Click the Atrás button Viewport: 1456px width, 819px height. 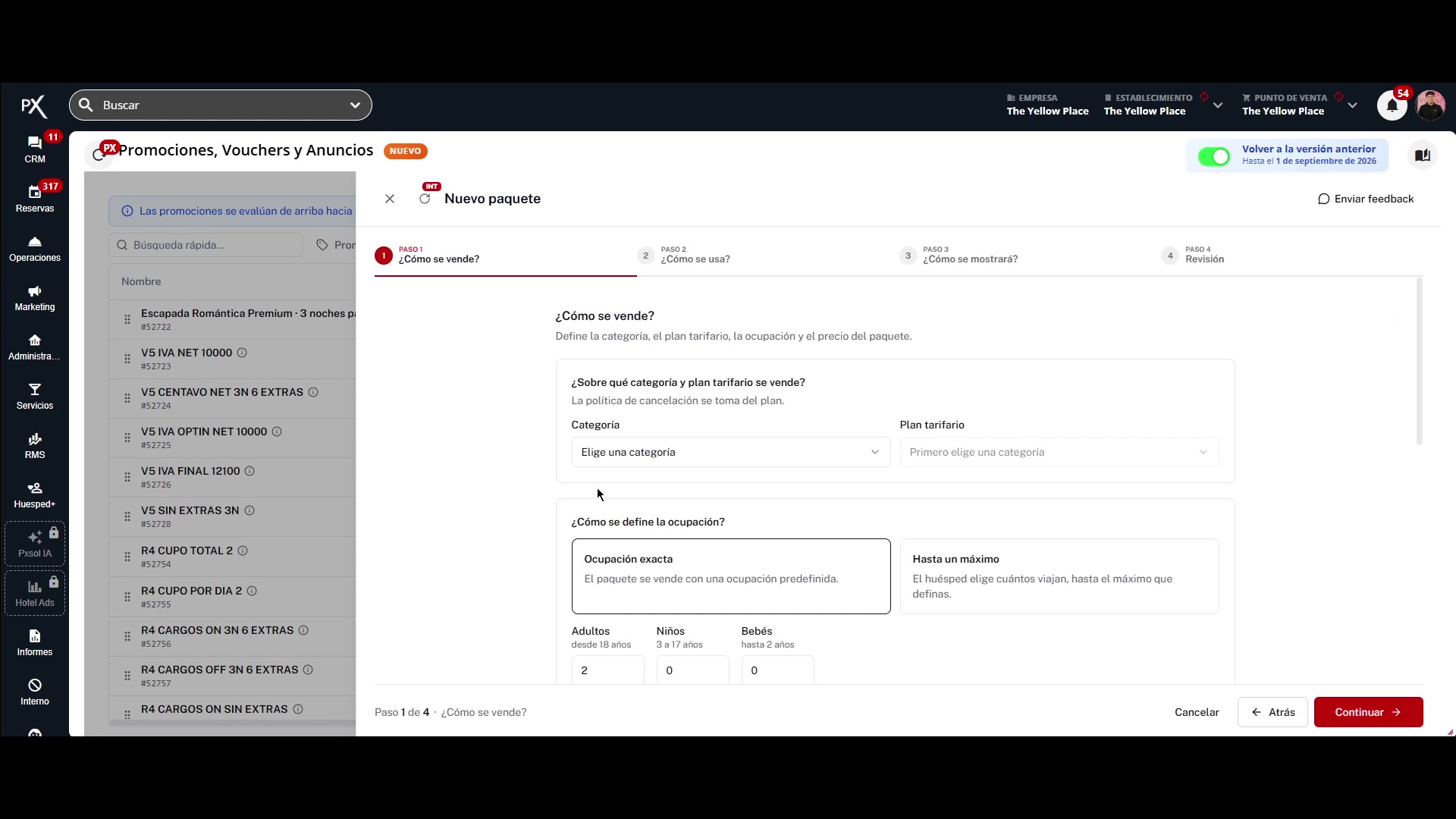(x=1272, y=712)
